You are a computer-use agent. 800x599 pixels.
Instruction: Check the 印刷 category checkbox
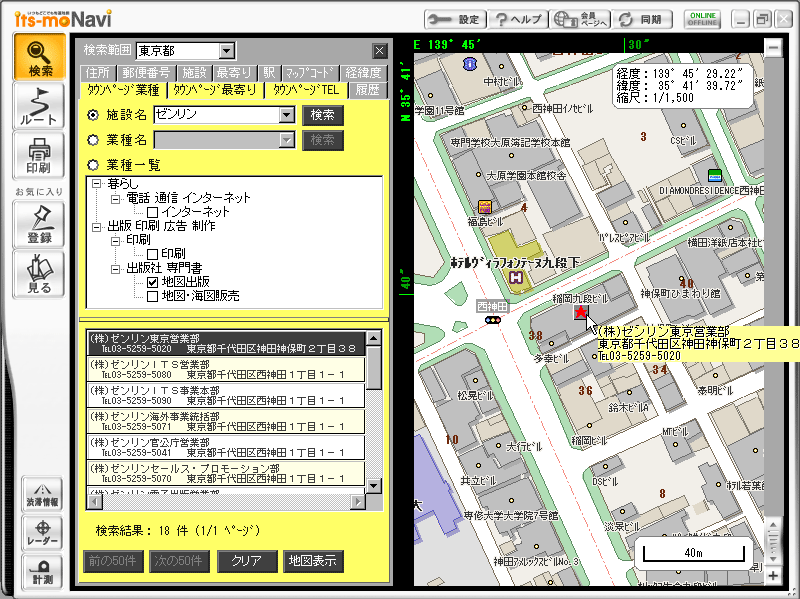pos(152,254)
